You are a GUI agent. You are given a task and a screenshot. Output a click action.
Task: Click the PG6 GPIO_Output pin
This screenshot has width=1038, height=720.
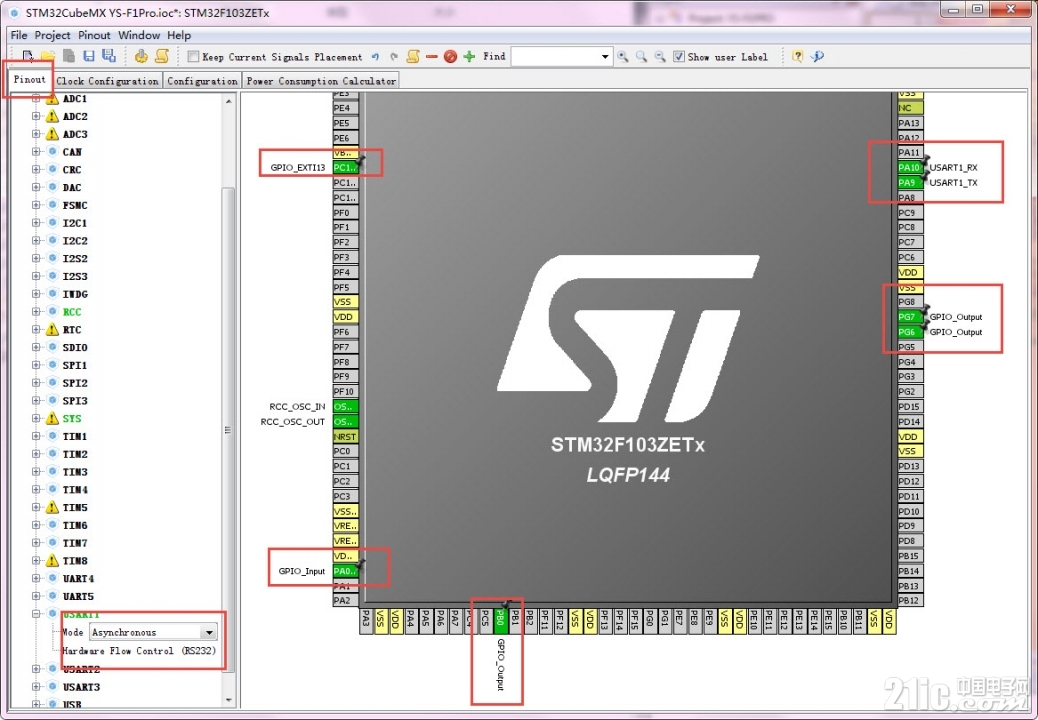[910, 332]
